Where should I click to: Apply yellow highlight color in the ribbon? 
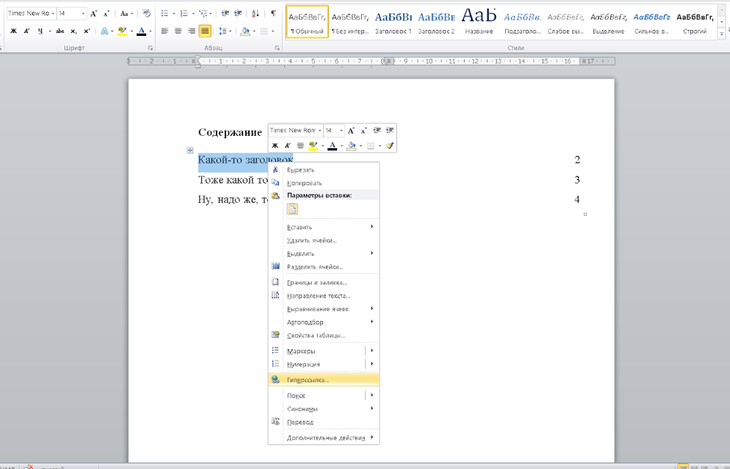[x=122, y=31]
